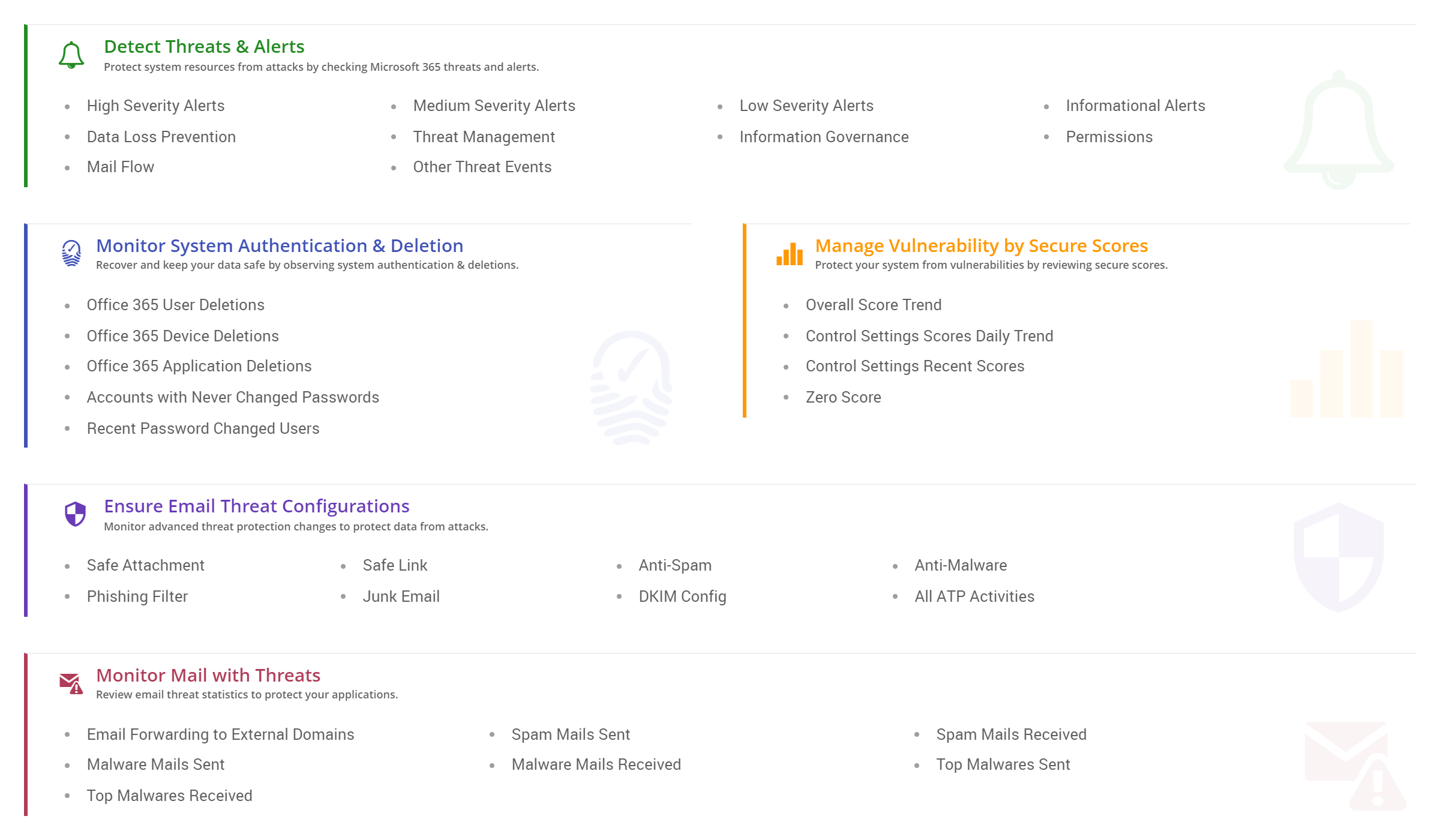
Task: Click the red mail warning icon
Action: click(71, 683)
